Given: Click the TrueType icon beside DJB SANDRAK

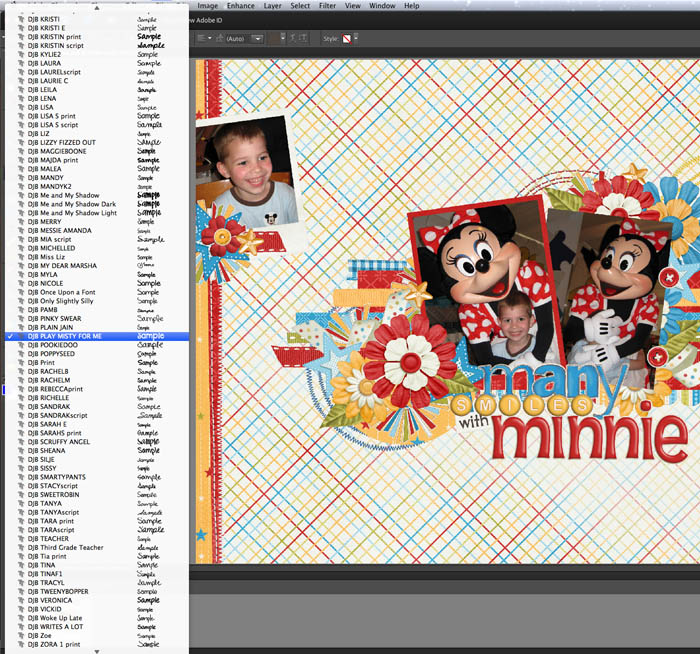Looking at the screenshot, I should pyautogui.click(x=21, y=407).
